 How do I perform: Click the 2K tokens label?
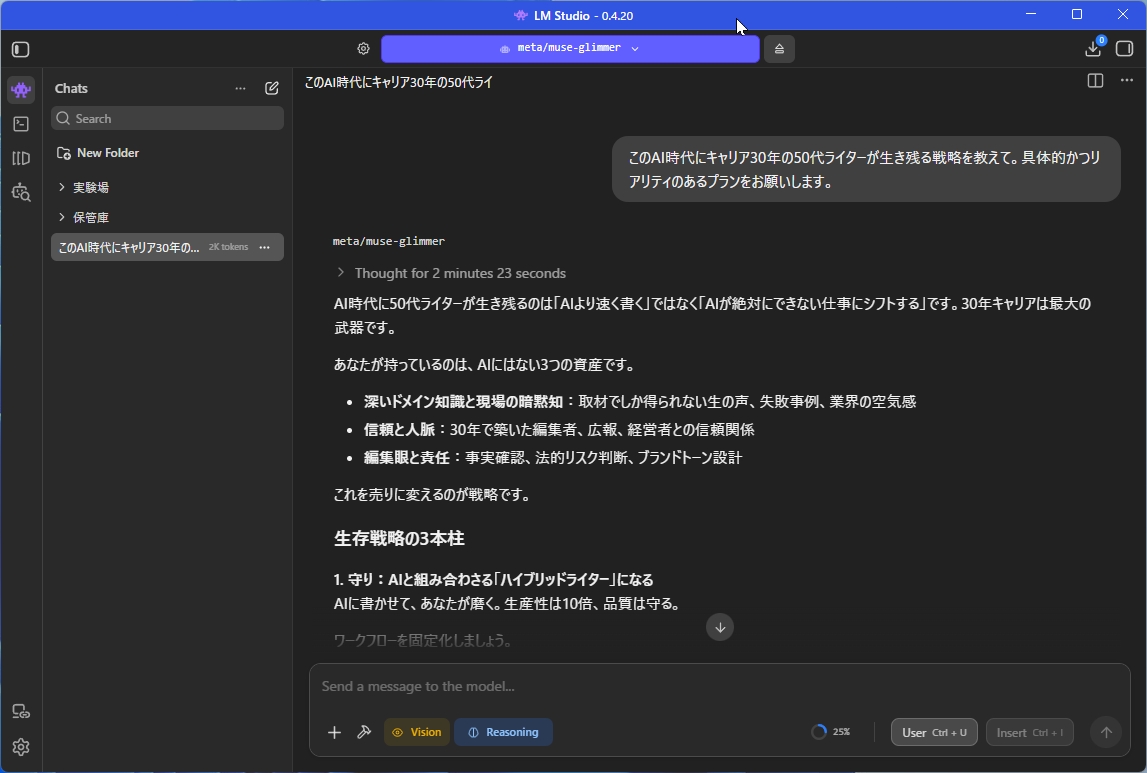[x=228, y=247]
